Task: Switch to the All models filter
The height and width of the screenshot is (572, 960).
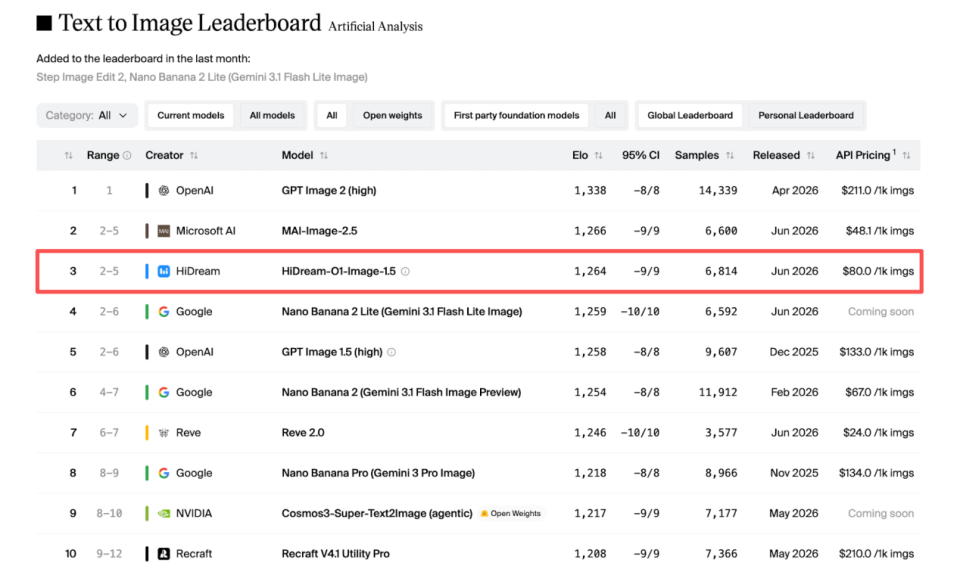Action: [272, 115]
